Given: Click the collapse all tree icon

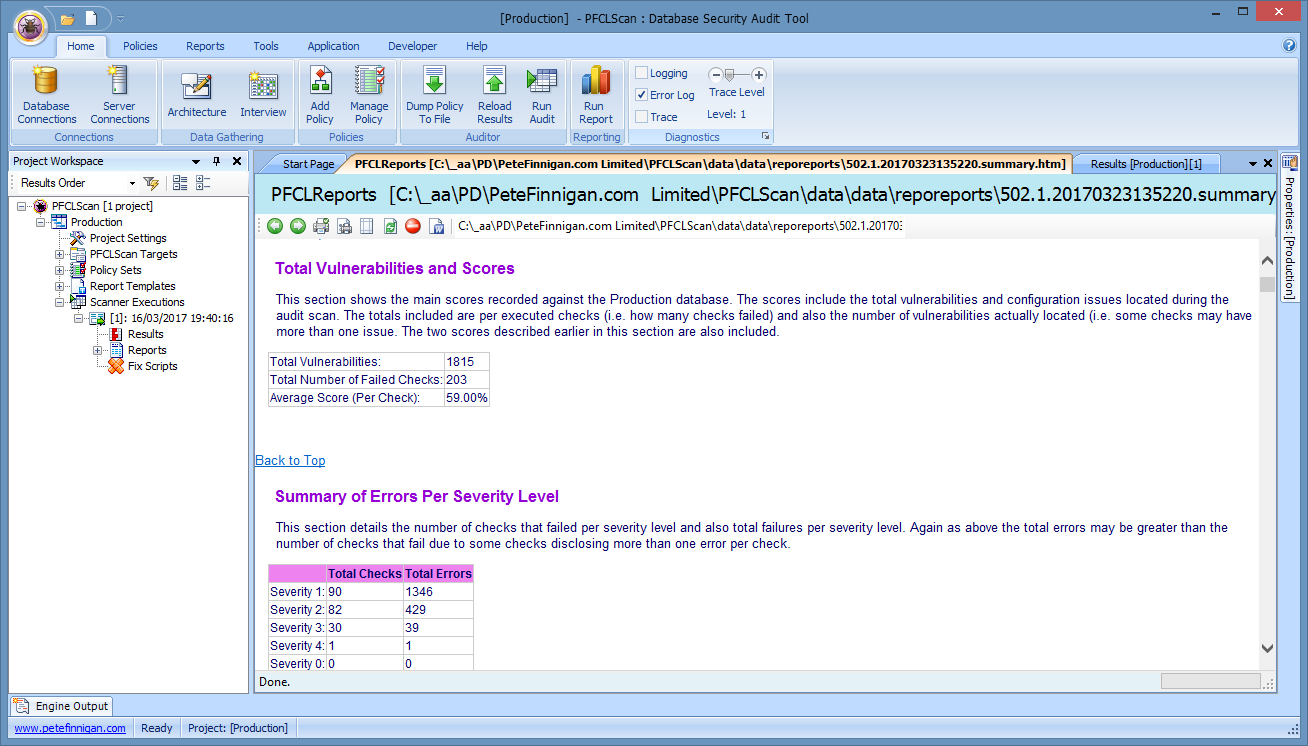Looking at the screenshot, I should pos(203,183).
